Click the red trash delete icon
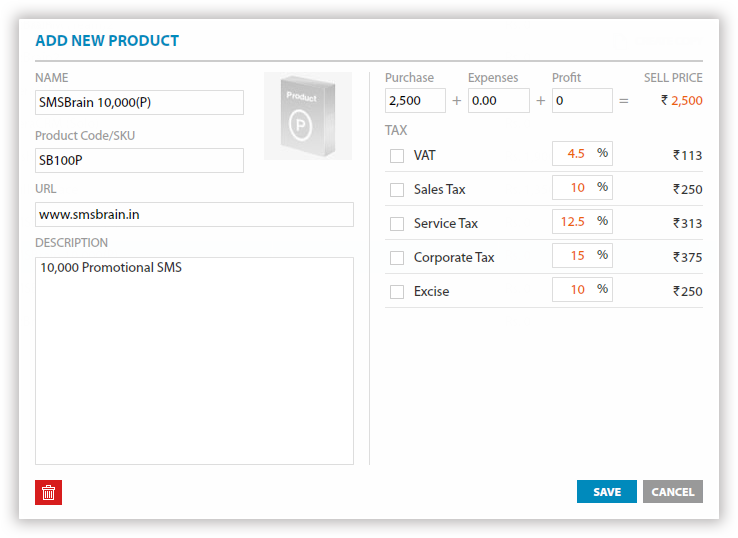Screen dimensions: 738x538 tap(48, 492)
